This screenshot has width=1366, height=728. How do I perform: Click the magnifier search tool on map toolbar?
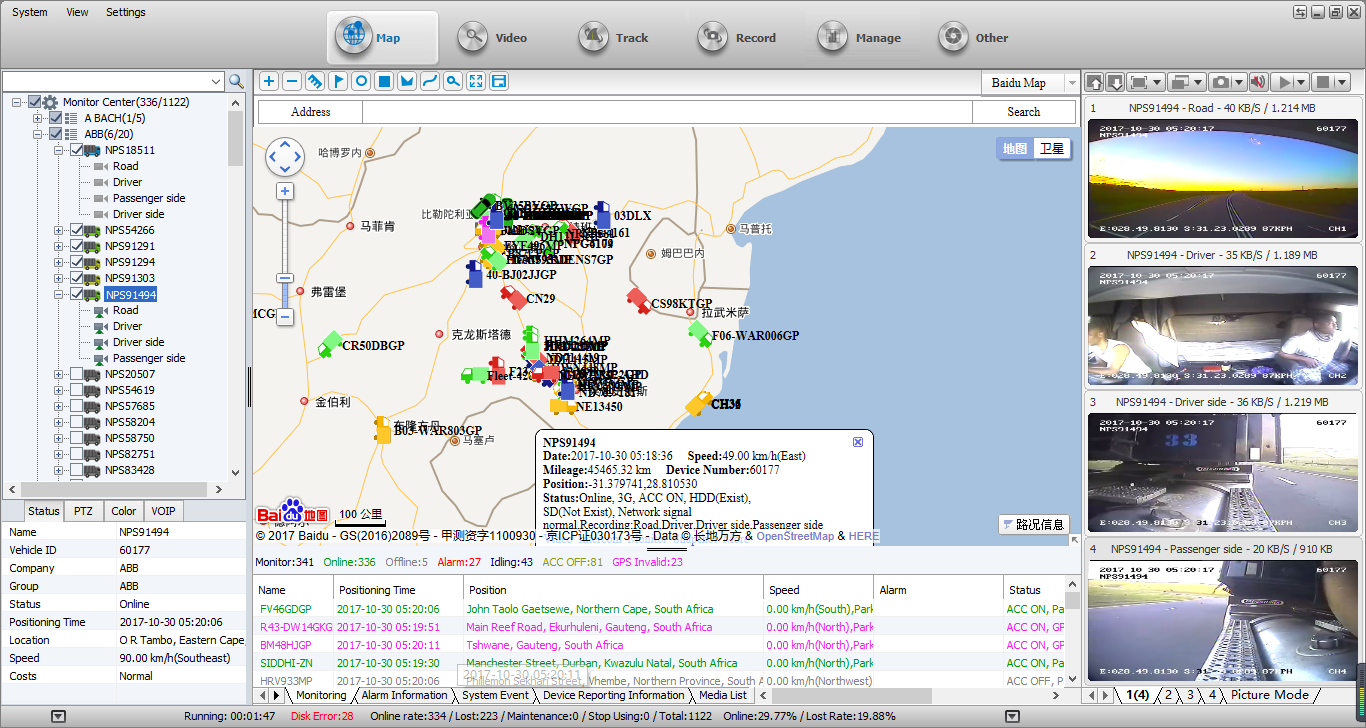[x=453, y=81]
